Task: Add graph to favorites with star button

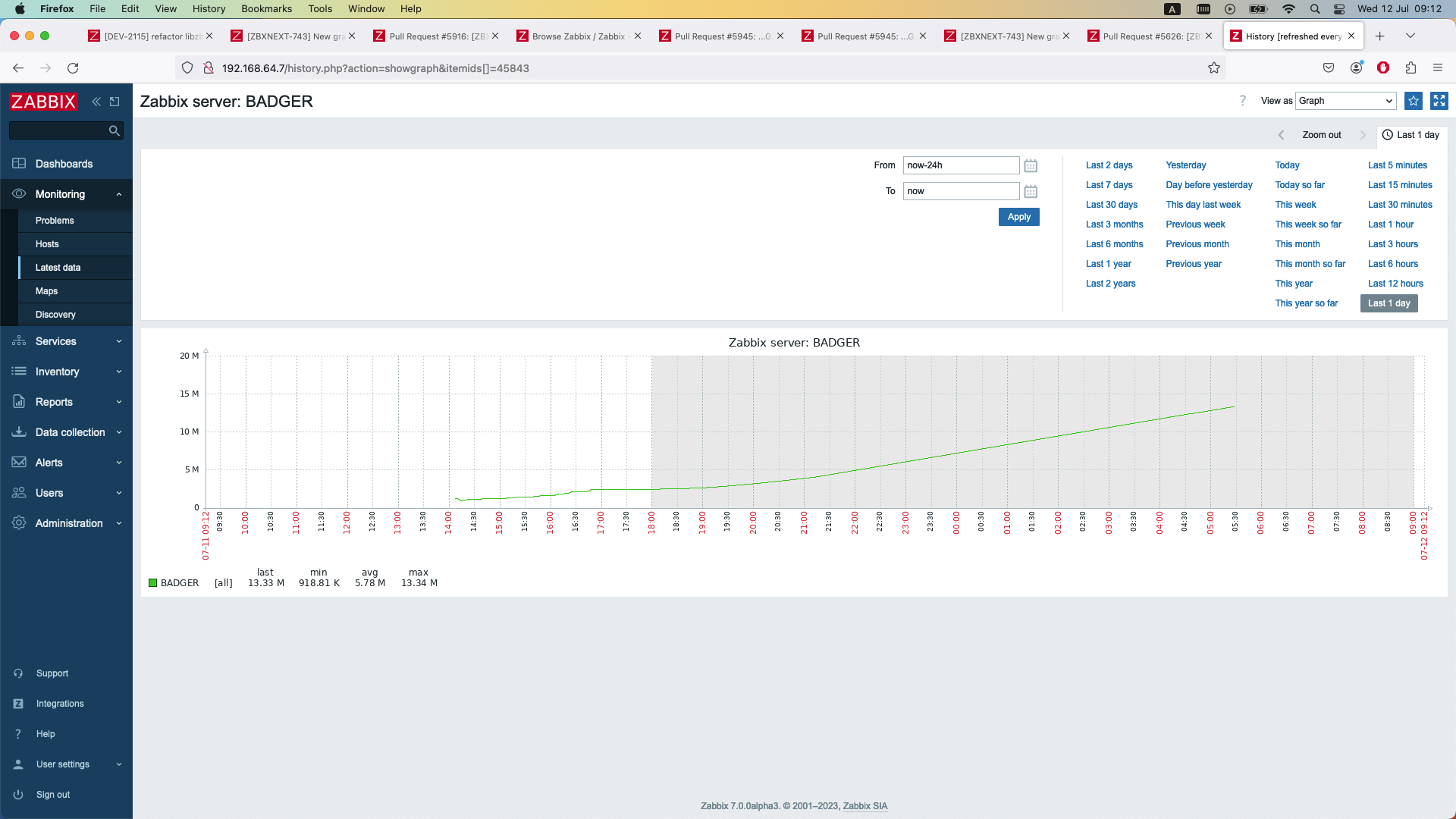Action: coord(1414,101)
